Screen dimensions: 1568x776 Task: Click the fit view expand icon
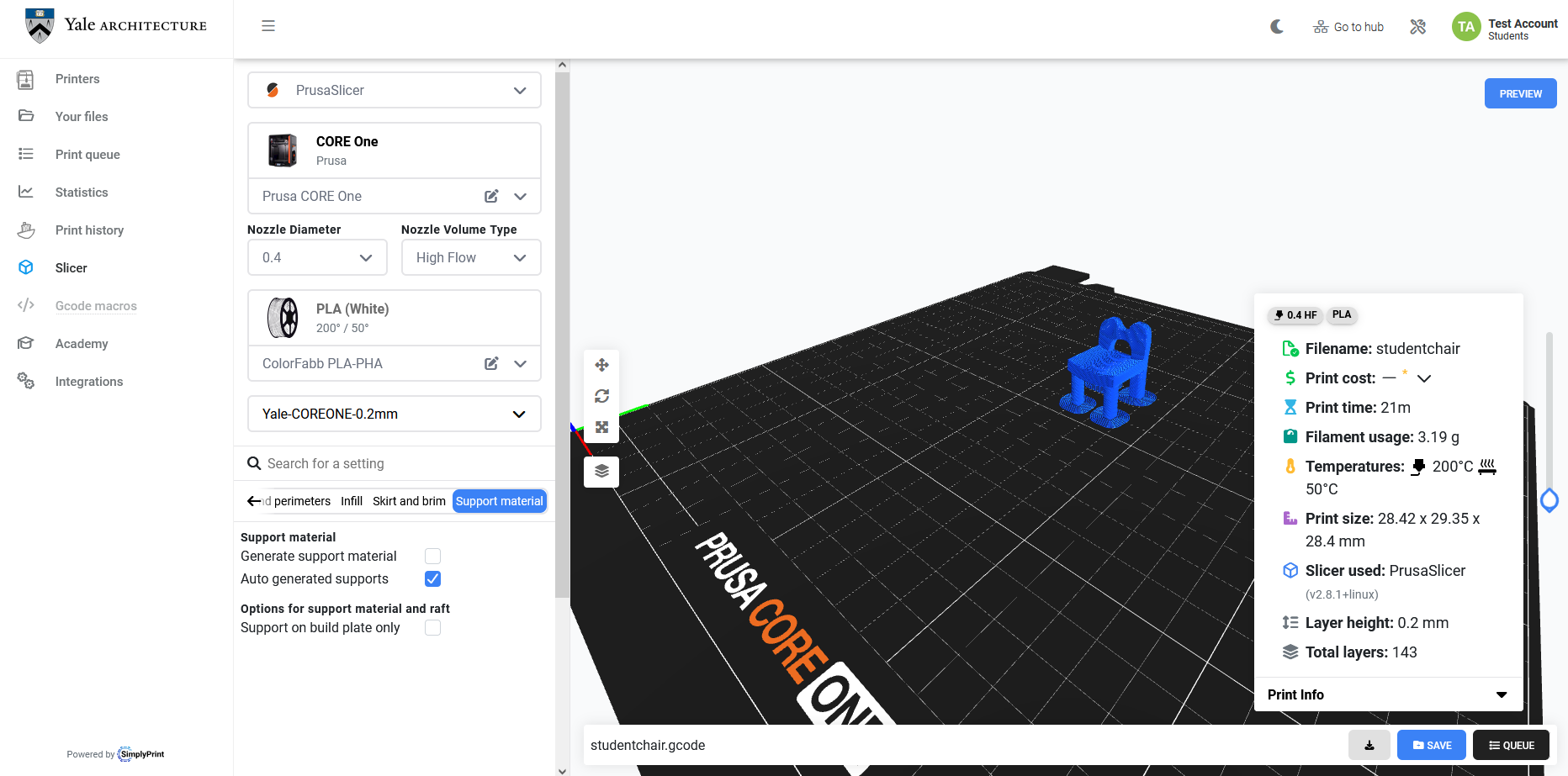point(601,427)
